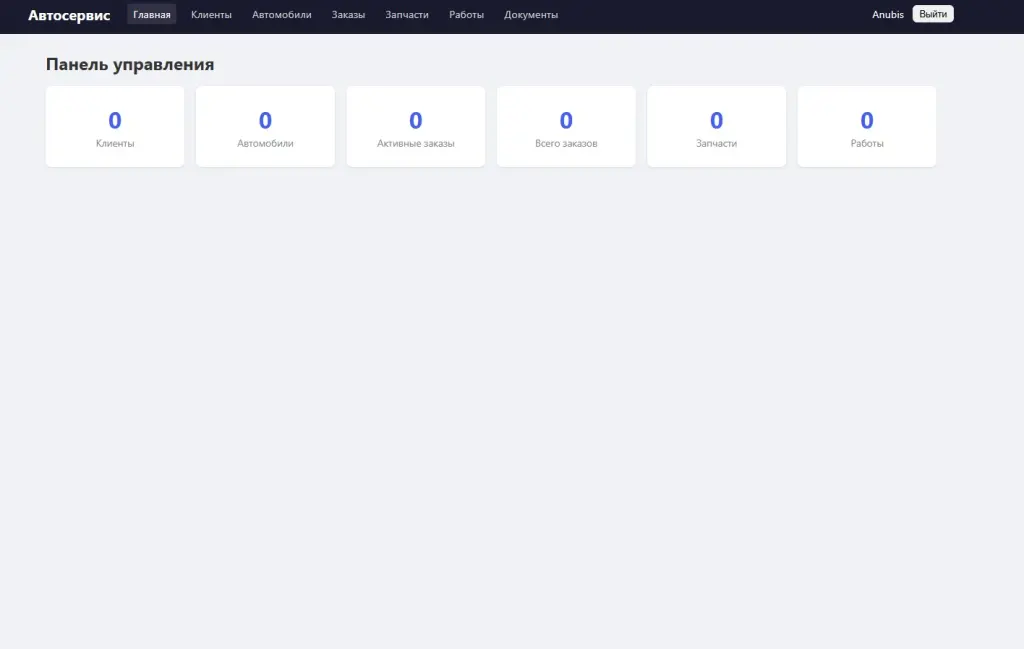This screenshot has width=1024, height=649.
Task: Select the Автомобили statistics card
Action: click(265, 126)
